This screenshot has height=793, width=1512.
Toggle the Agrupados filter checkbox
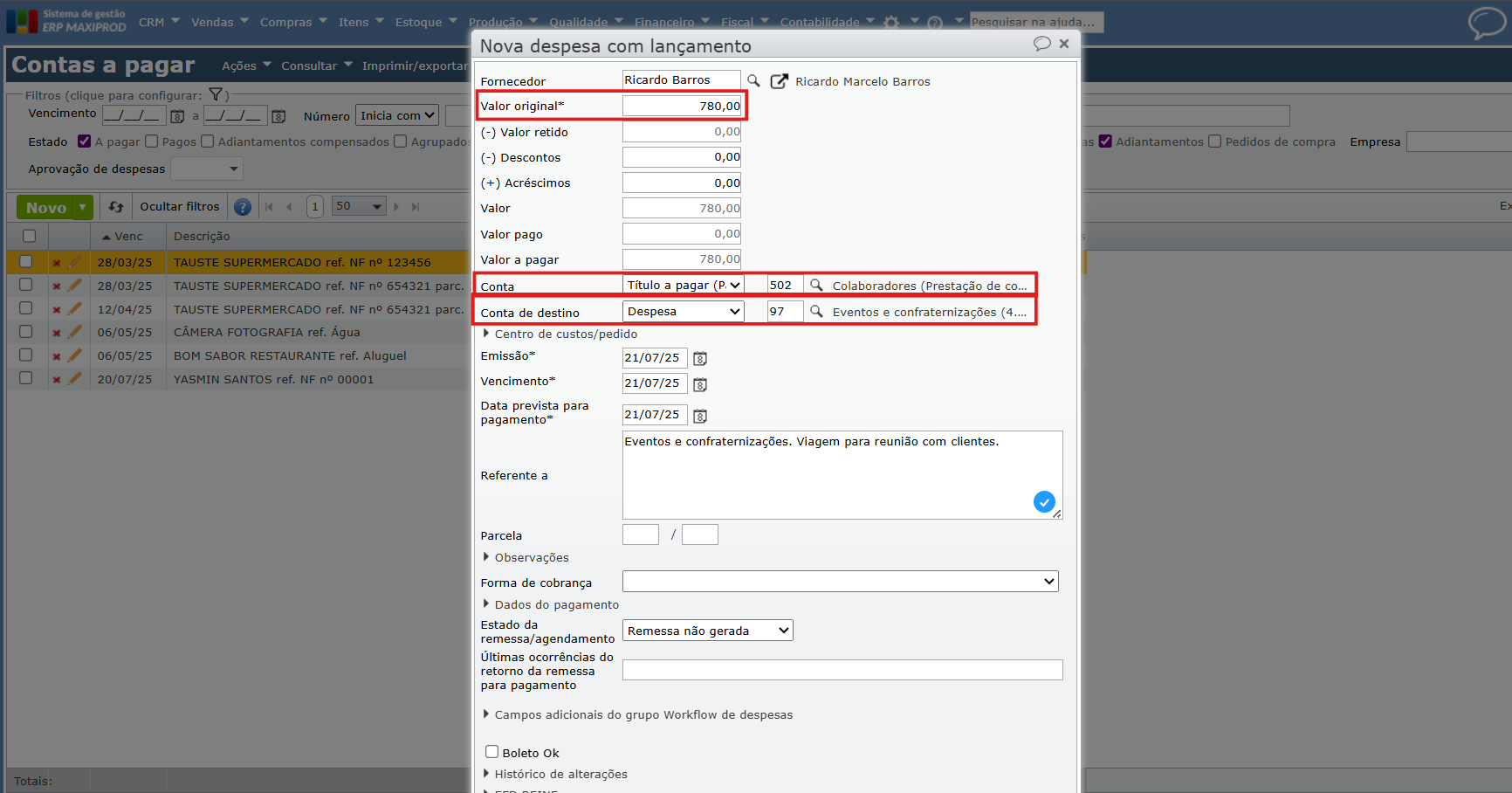coord(401,141)
